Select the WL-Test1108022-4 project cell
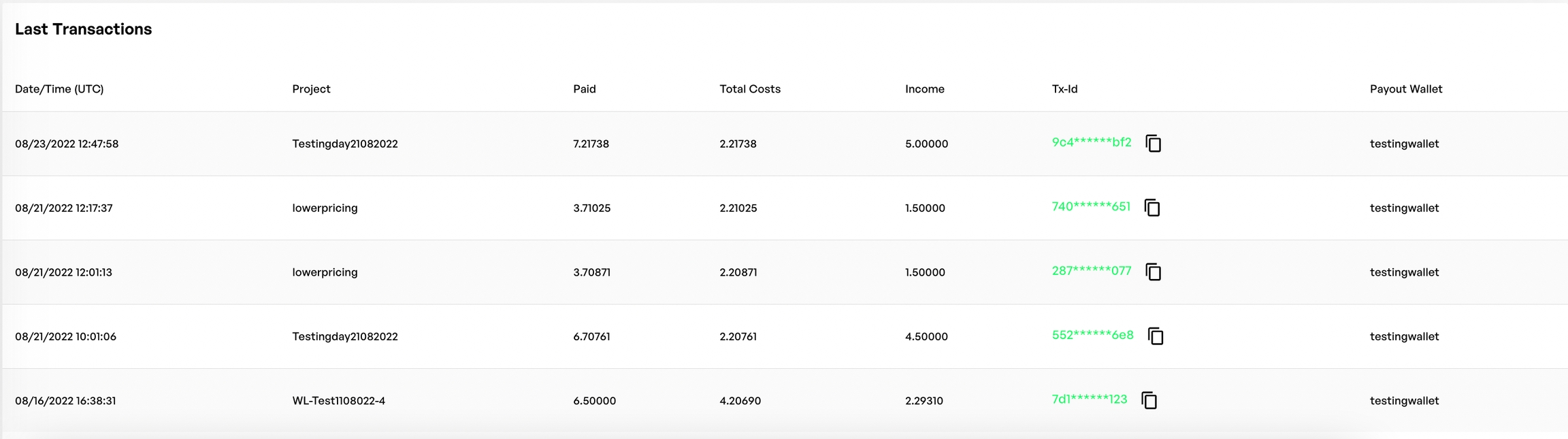 pyautogui.click(x=338, y=401)
